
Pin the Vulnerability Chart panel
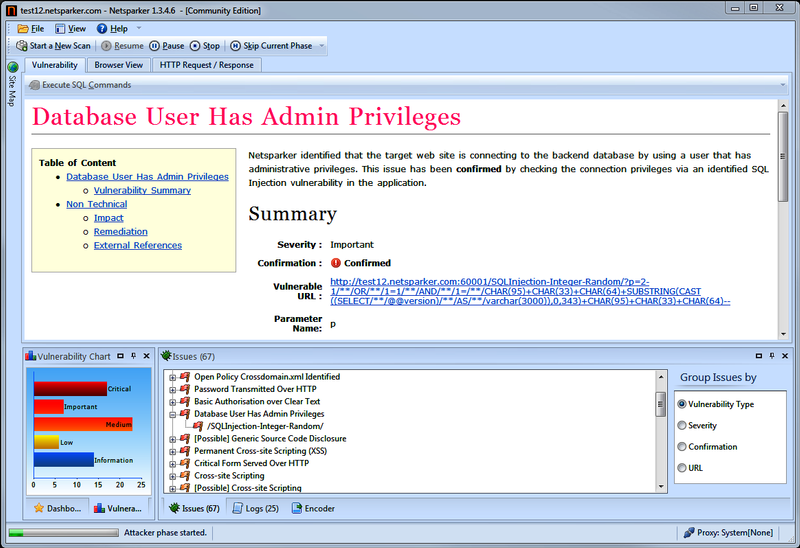click(x=134, y=356)
